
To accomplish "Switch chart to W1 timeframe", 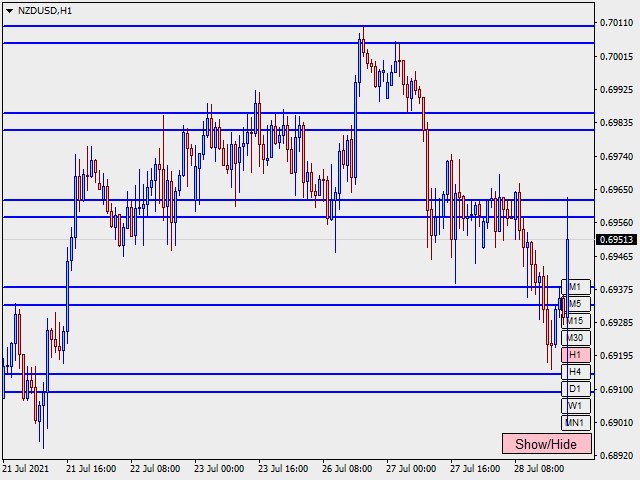I will point(576,406).
